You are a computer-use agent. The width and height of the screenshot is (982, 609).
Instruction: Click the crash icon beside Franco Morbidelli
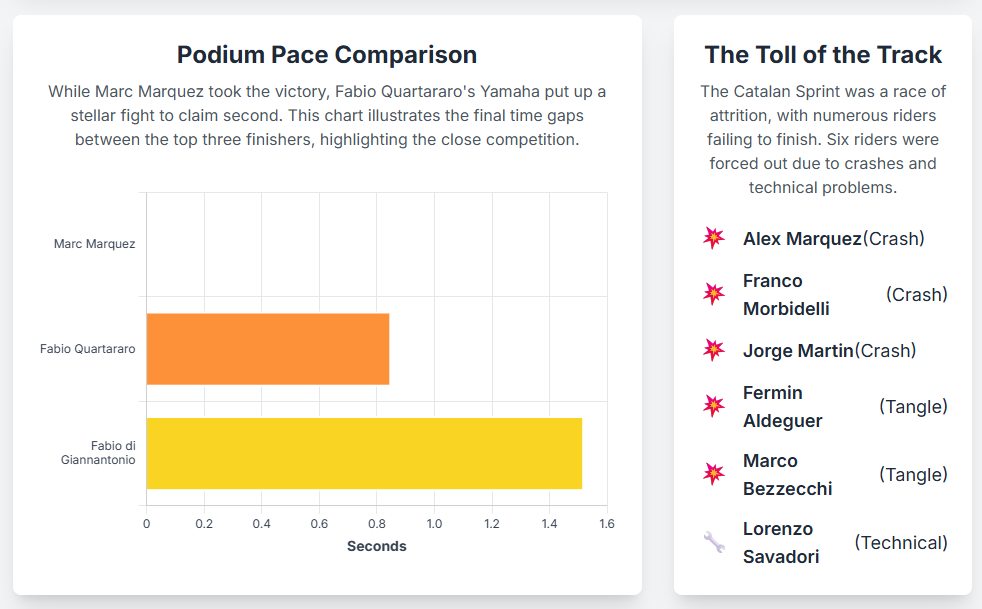pos(713,294)
